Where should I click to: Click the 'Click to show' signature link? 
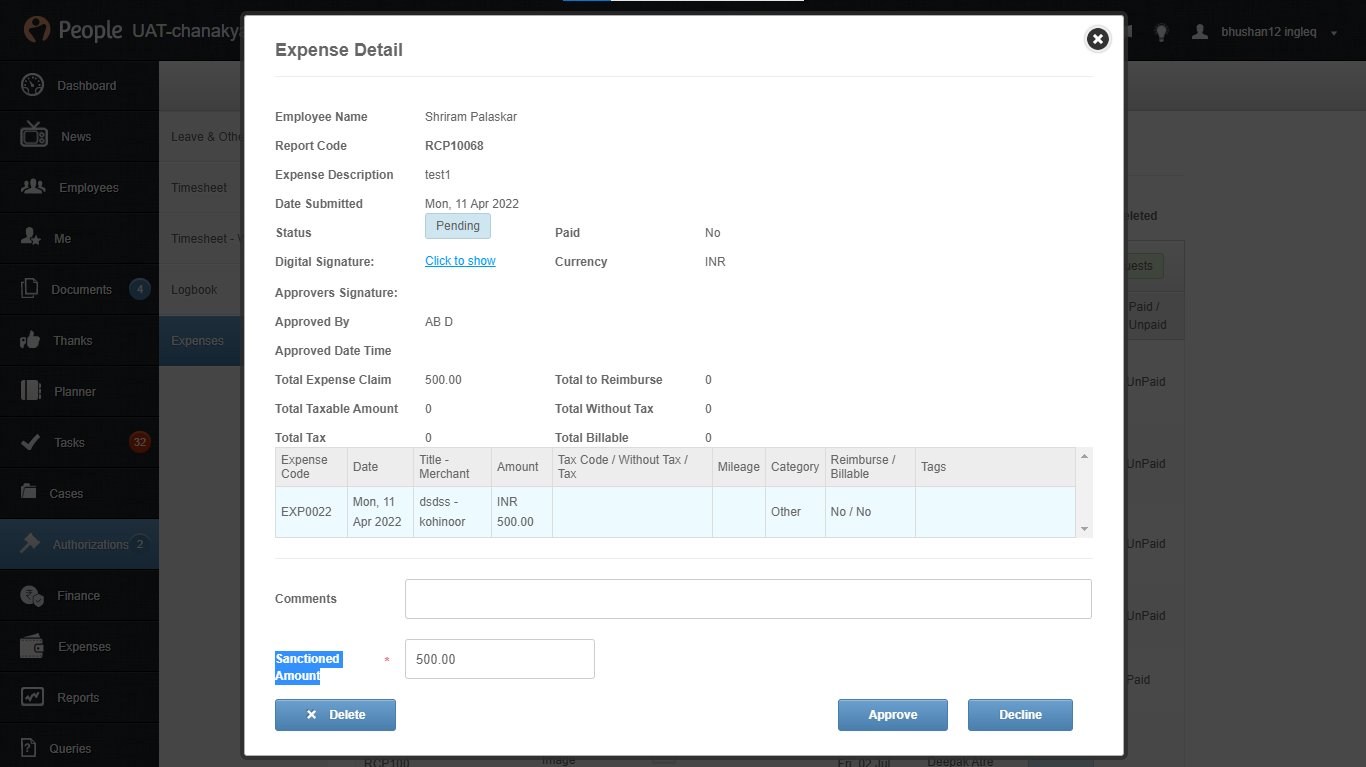460,261
